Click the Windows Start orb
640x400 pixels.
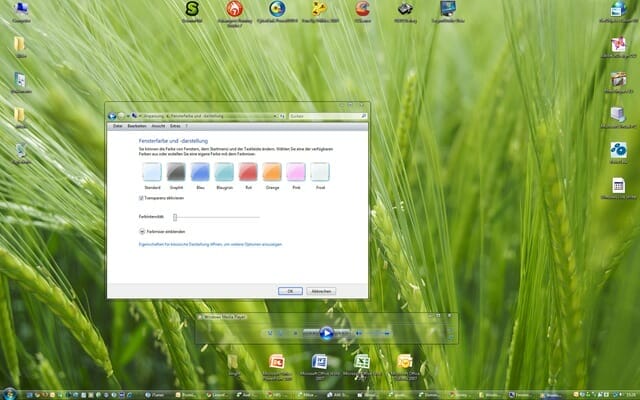[10, 393]
